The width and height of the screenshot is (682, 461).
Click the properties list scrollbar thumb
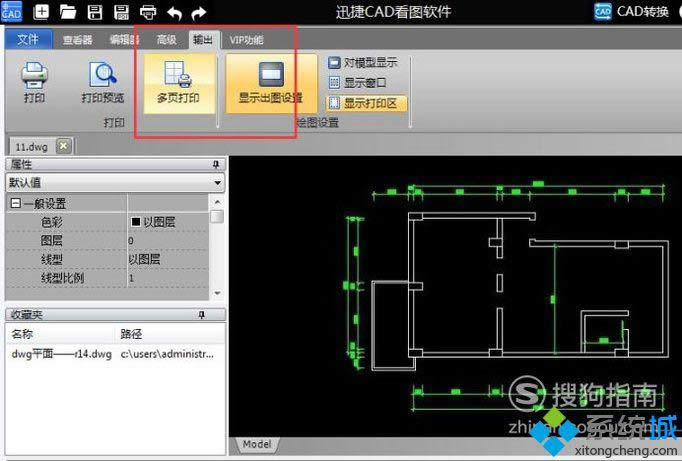[x=217, y=216]
